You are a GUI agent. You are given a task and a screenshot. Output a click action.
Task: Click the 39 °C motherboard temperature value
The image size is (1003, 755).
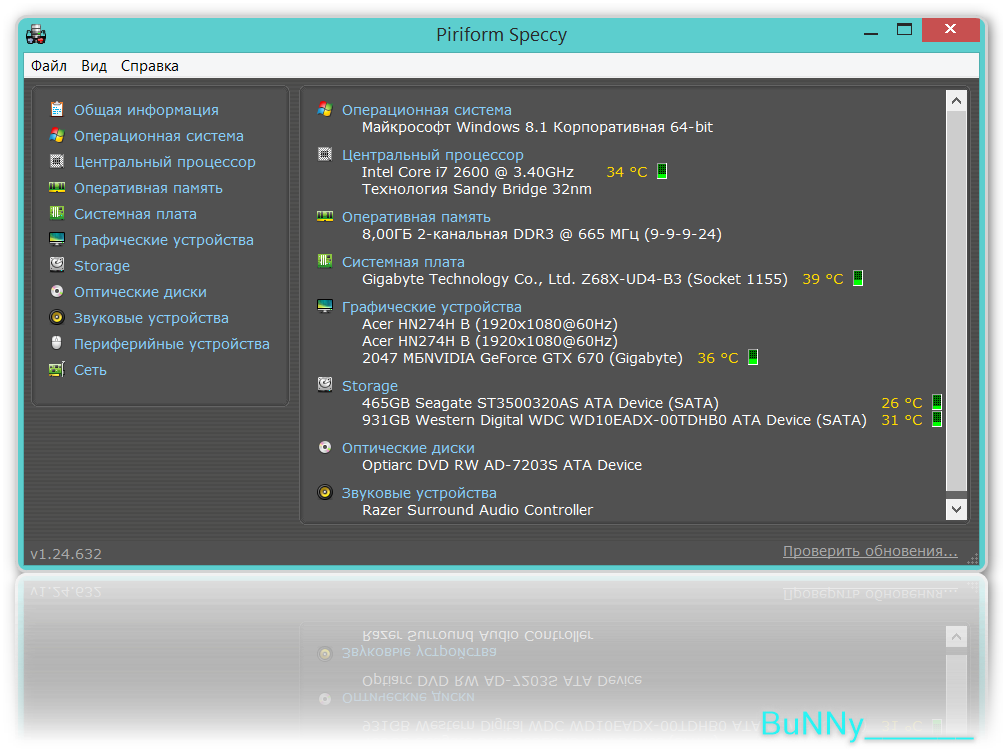point(823,279)
